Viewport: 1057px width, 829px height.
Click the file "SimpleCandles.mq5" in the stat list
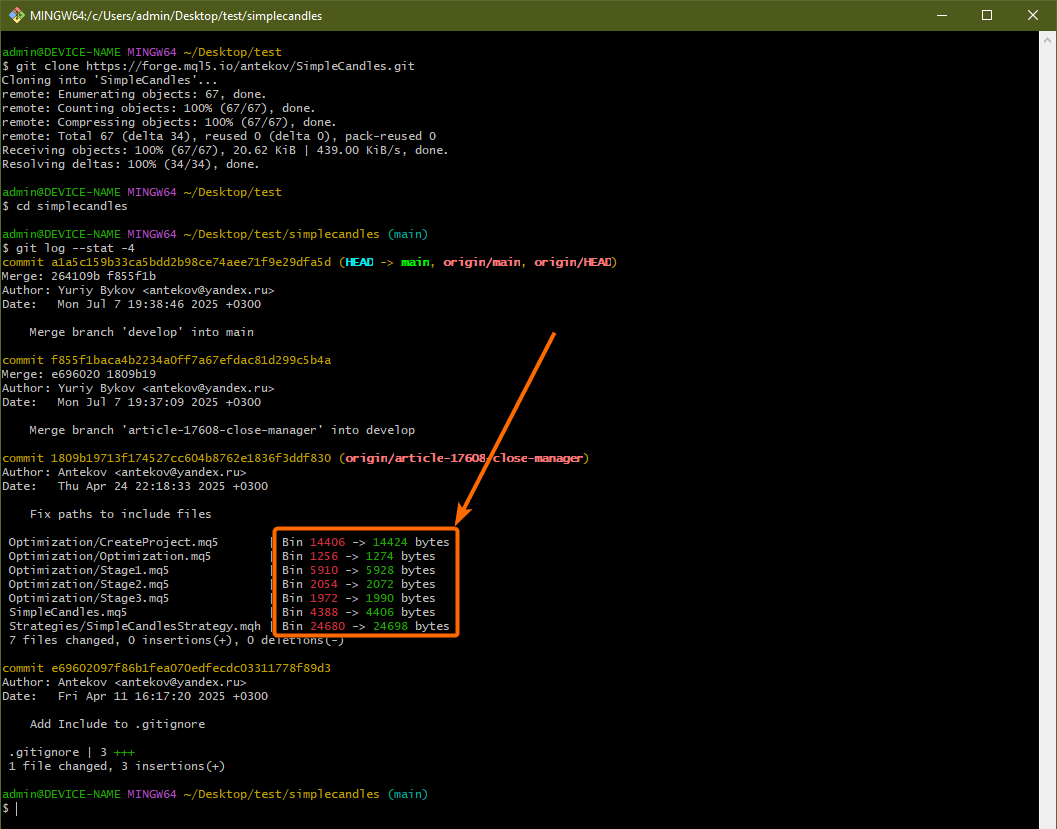pyautogui.click(x=68, y=612)
